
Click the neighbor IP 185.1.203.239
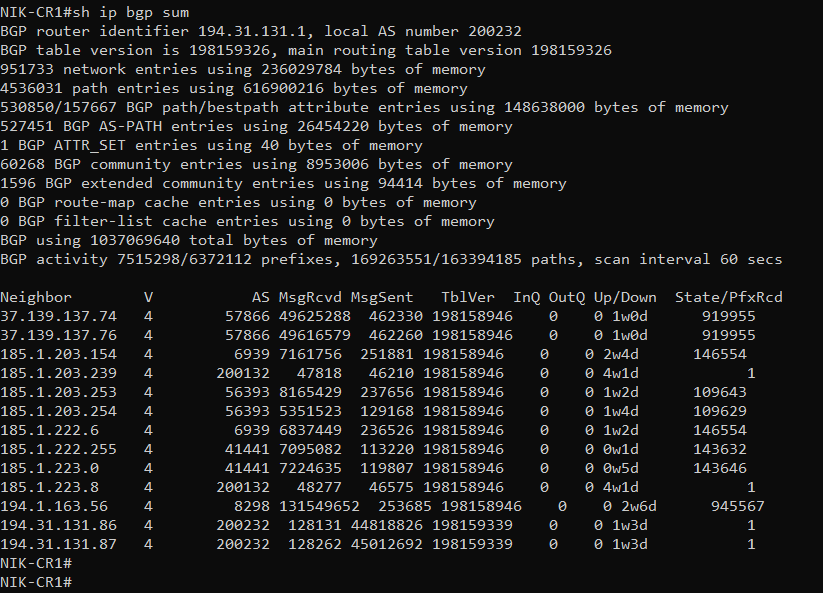coord(58,373)
